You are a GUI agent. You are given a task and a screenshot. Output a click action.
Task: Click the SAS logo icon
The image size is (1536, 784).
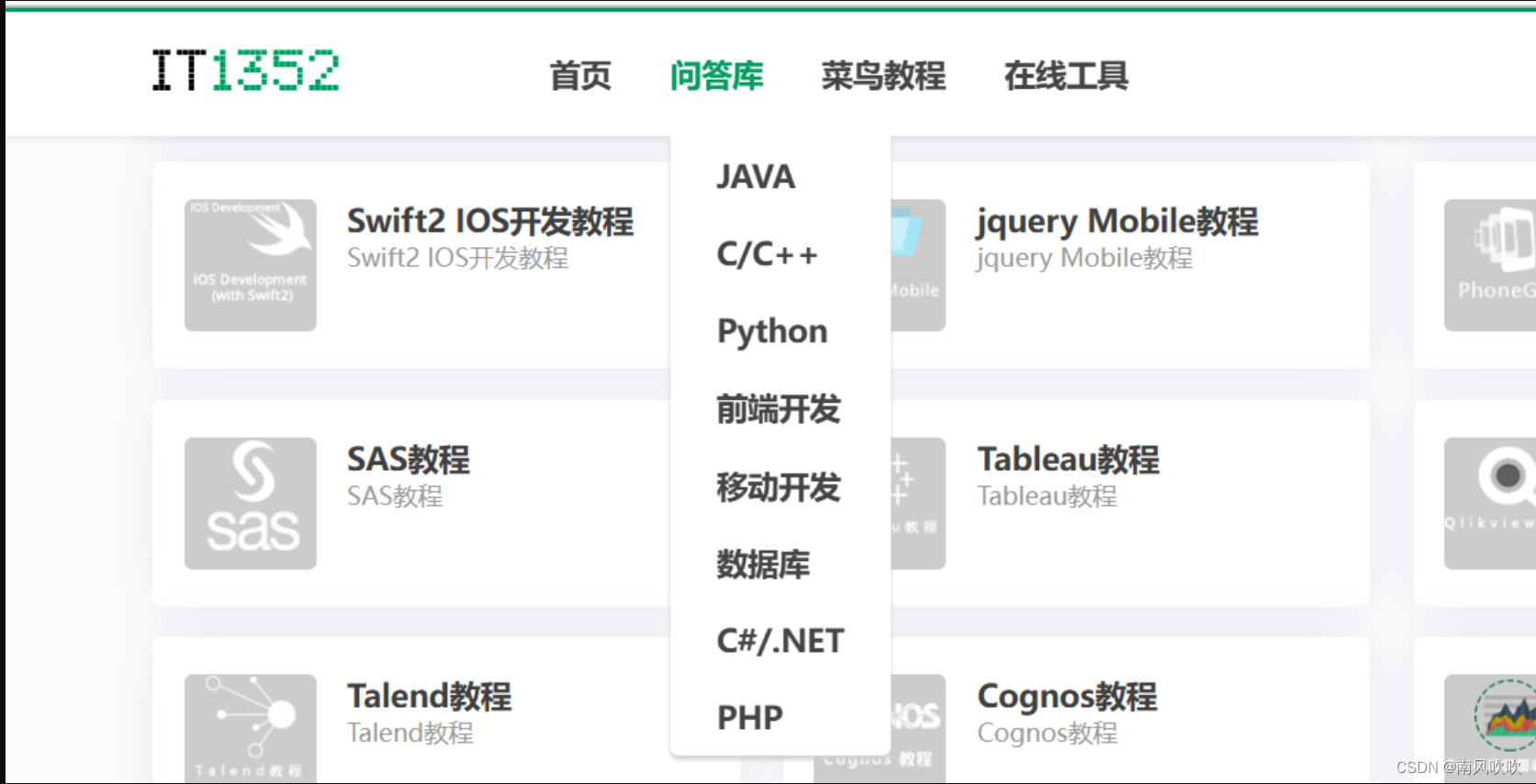251,503
